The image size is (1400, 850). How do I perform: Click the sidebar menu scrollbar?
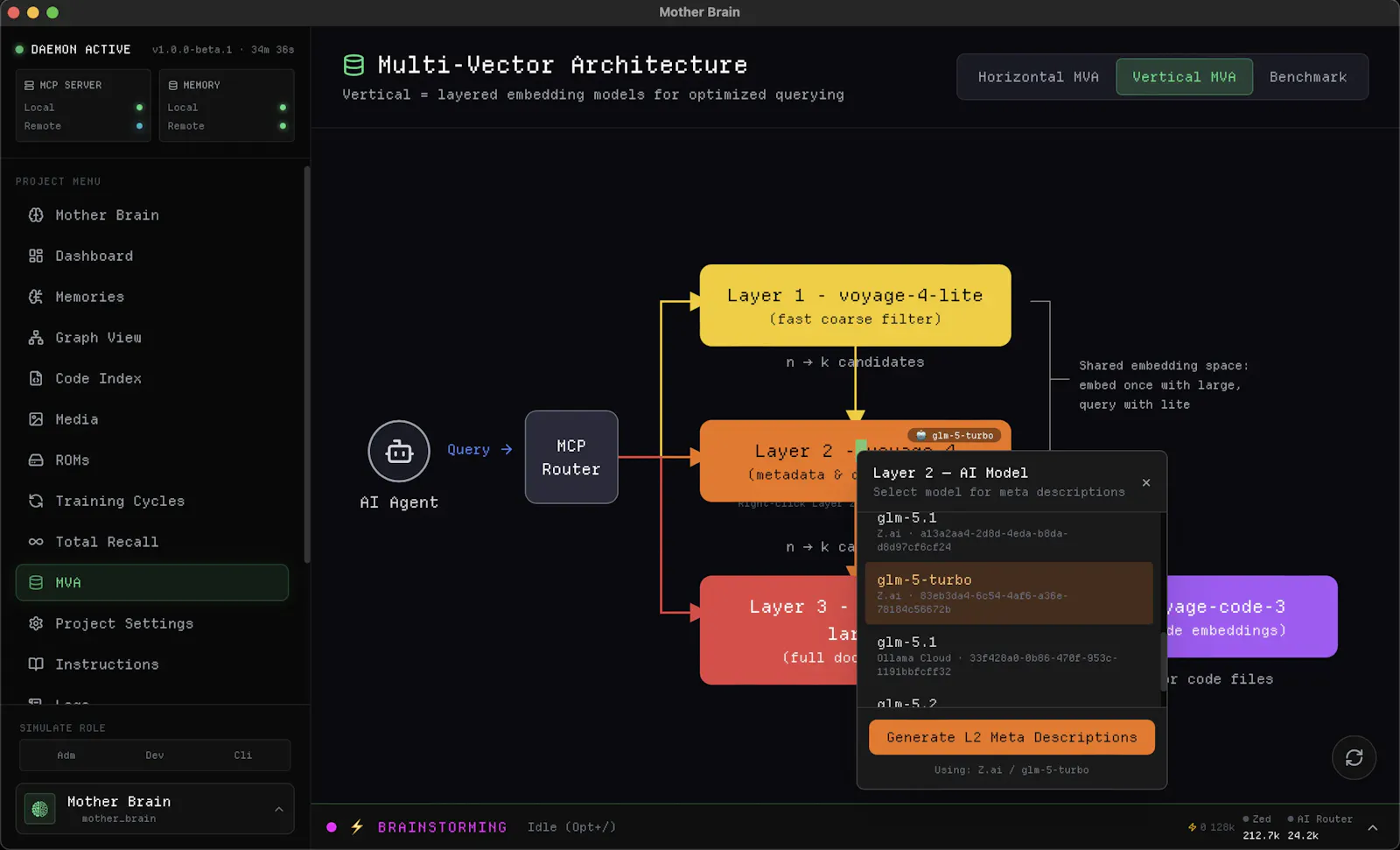[306, 364]
